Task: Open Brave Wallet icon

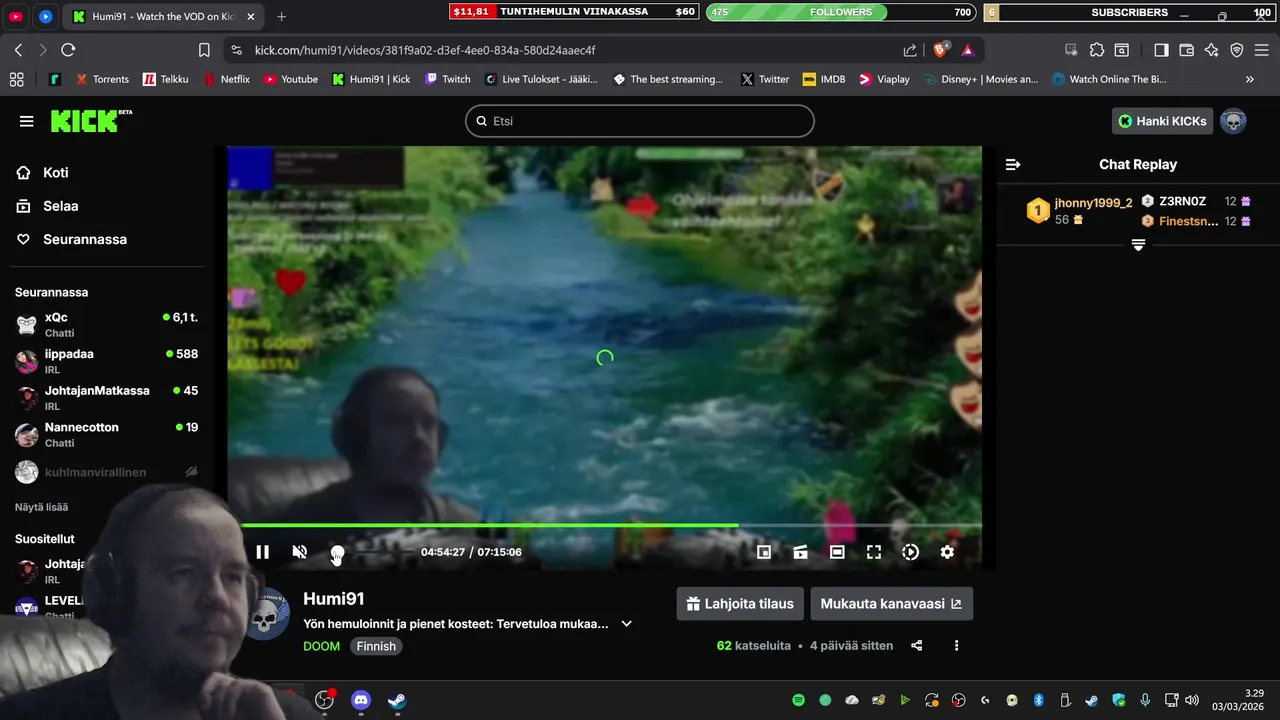Action: [x=1187, y=50]
